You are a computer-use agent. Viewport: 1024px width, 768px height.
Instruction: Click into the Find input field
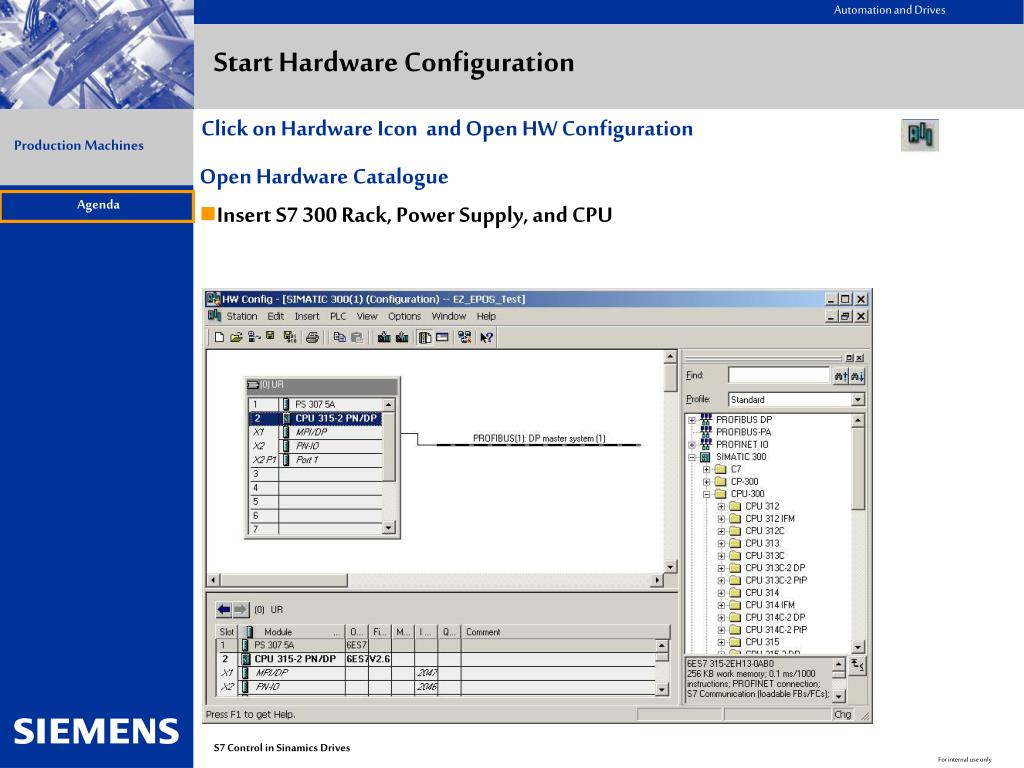click(778, 376)
